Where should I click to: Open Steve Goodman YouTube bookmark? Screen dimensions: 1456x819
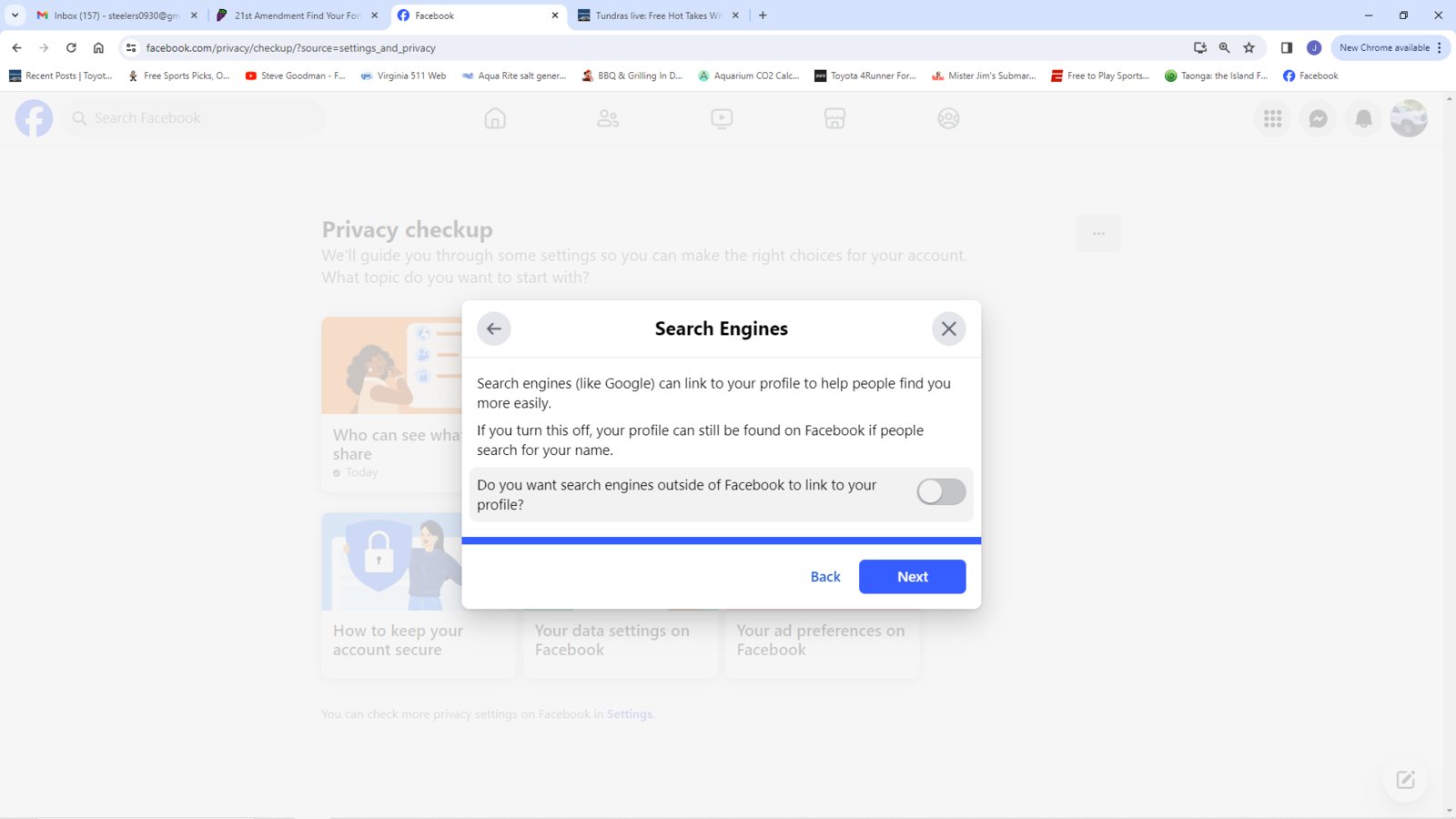[x=295, y=76]
